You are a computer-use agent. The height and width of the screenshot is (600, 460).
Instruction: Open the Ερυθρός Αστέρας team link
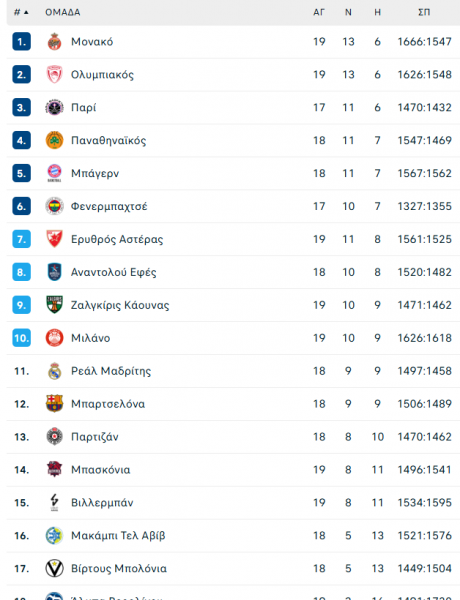click(x=117, y=239)
